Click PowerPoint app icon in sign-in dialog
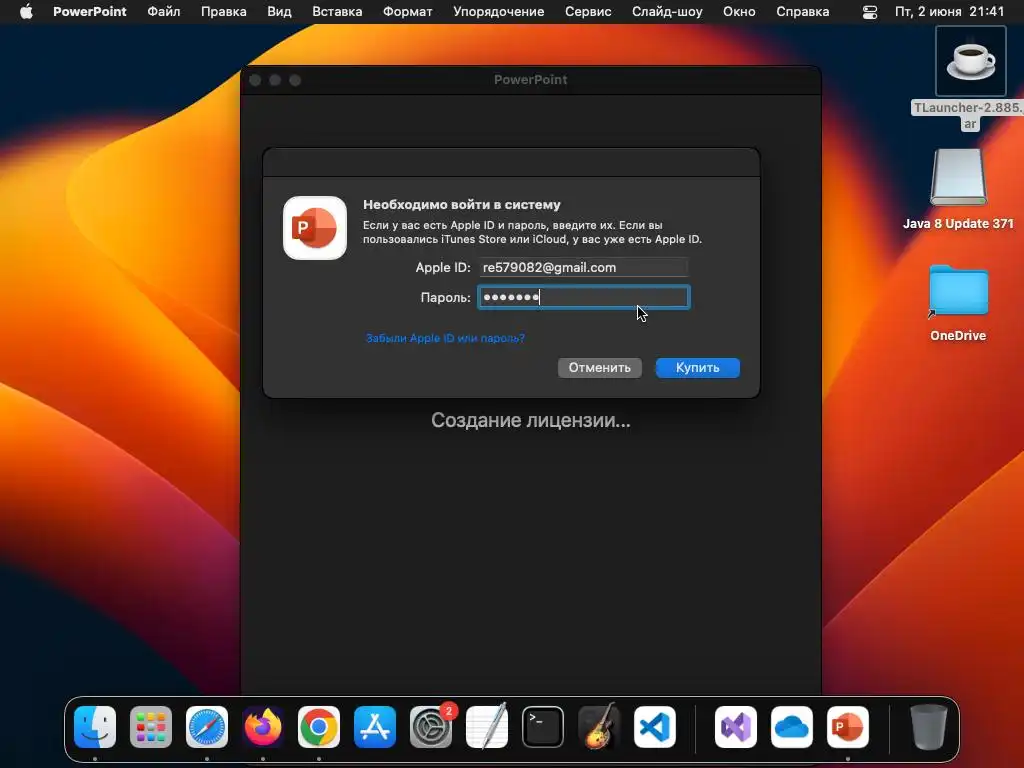 pyautogui.click(x=315, y=228)
